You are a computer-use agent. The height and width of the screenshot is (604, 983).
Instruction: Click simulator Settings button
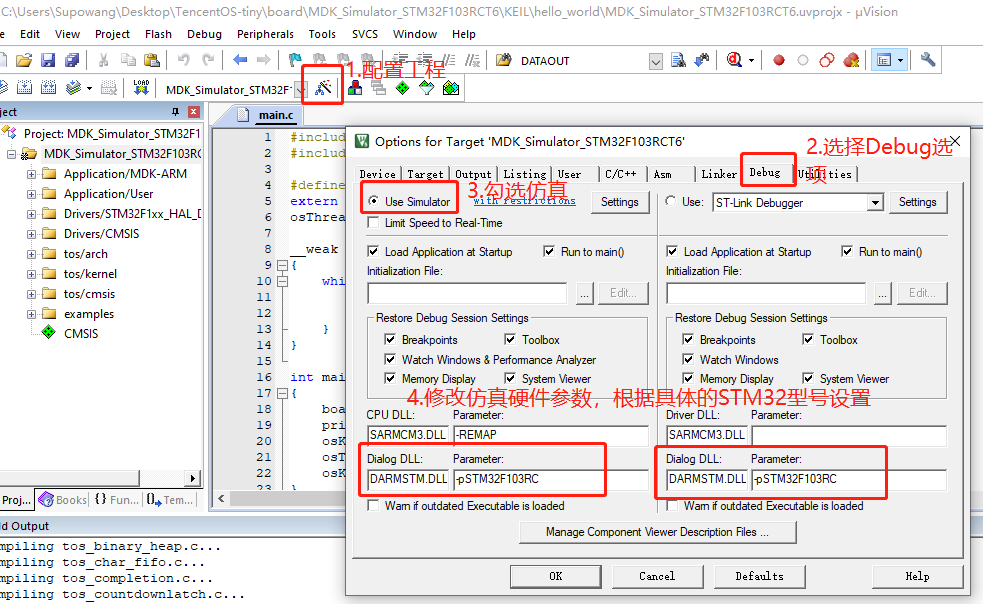(619, 202)
